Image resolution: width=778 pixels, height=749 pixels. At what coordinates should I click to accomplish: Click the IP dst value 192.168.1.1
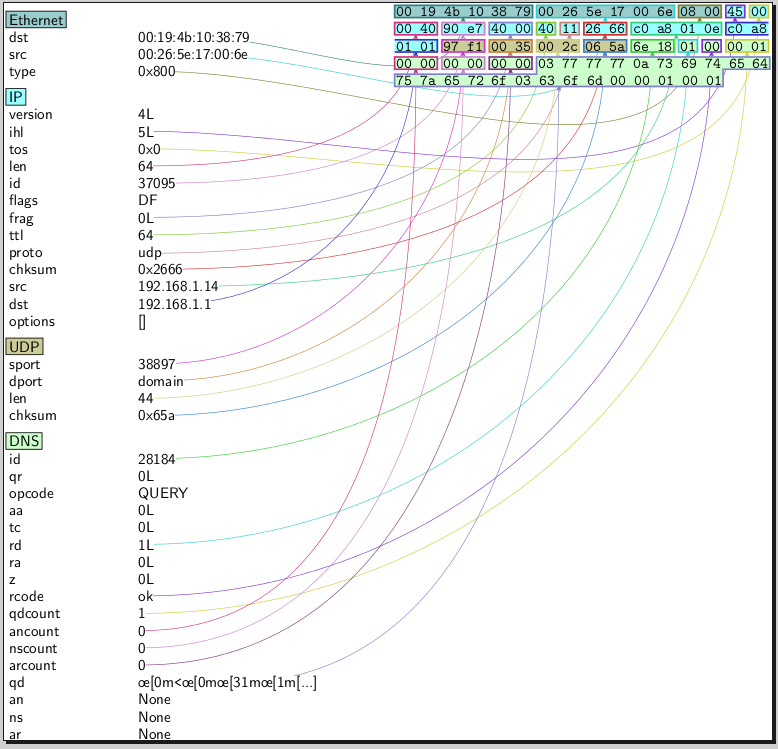click(x=174, y=304)
